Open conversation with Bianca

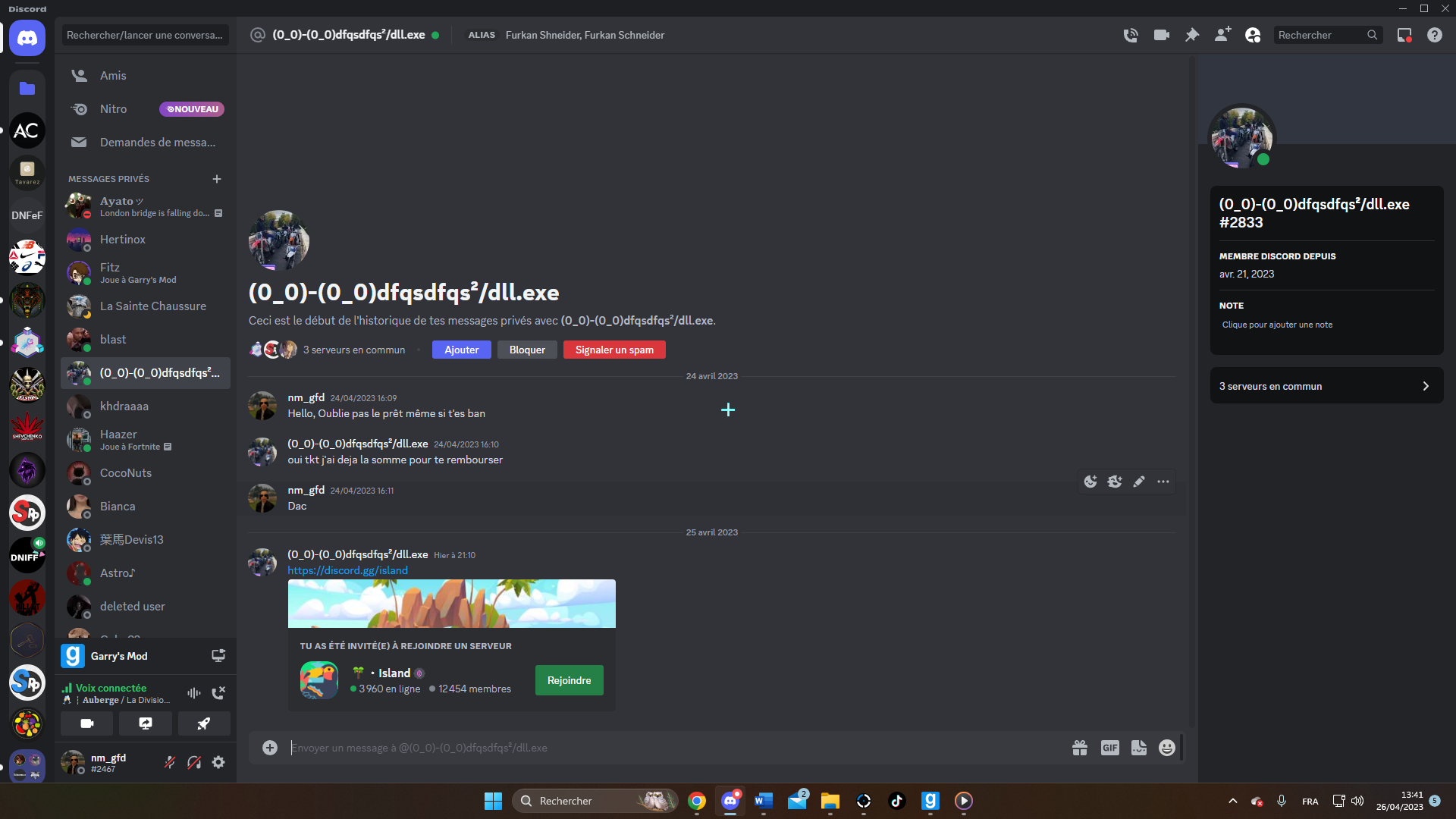coord(146,507)
